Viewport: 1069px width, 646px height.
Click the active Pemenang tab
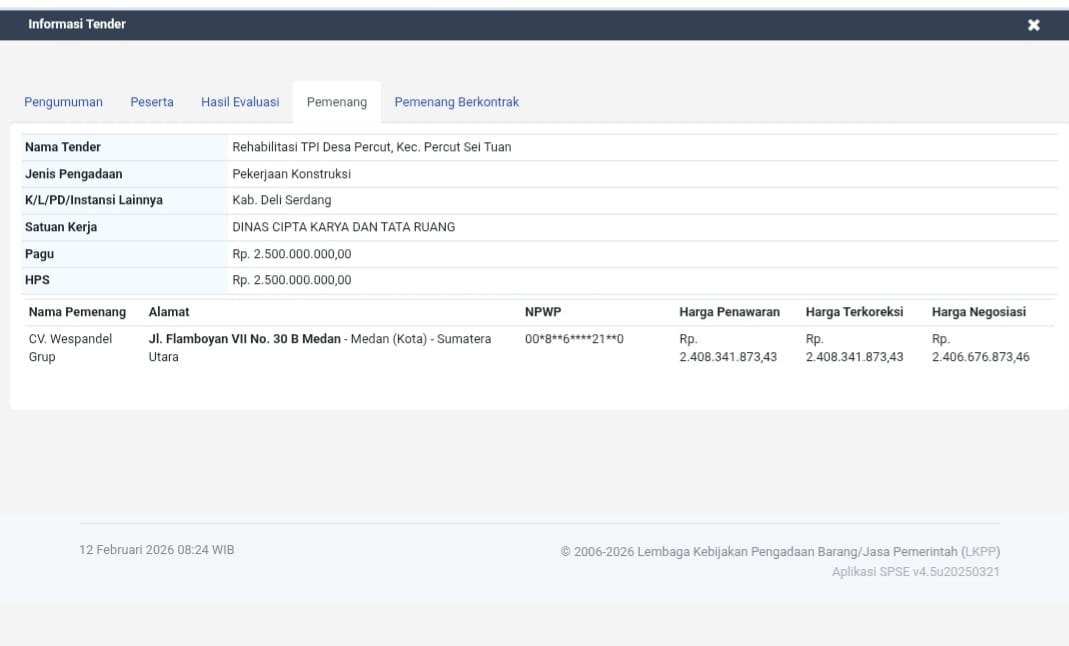point(337,102)
